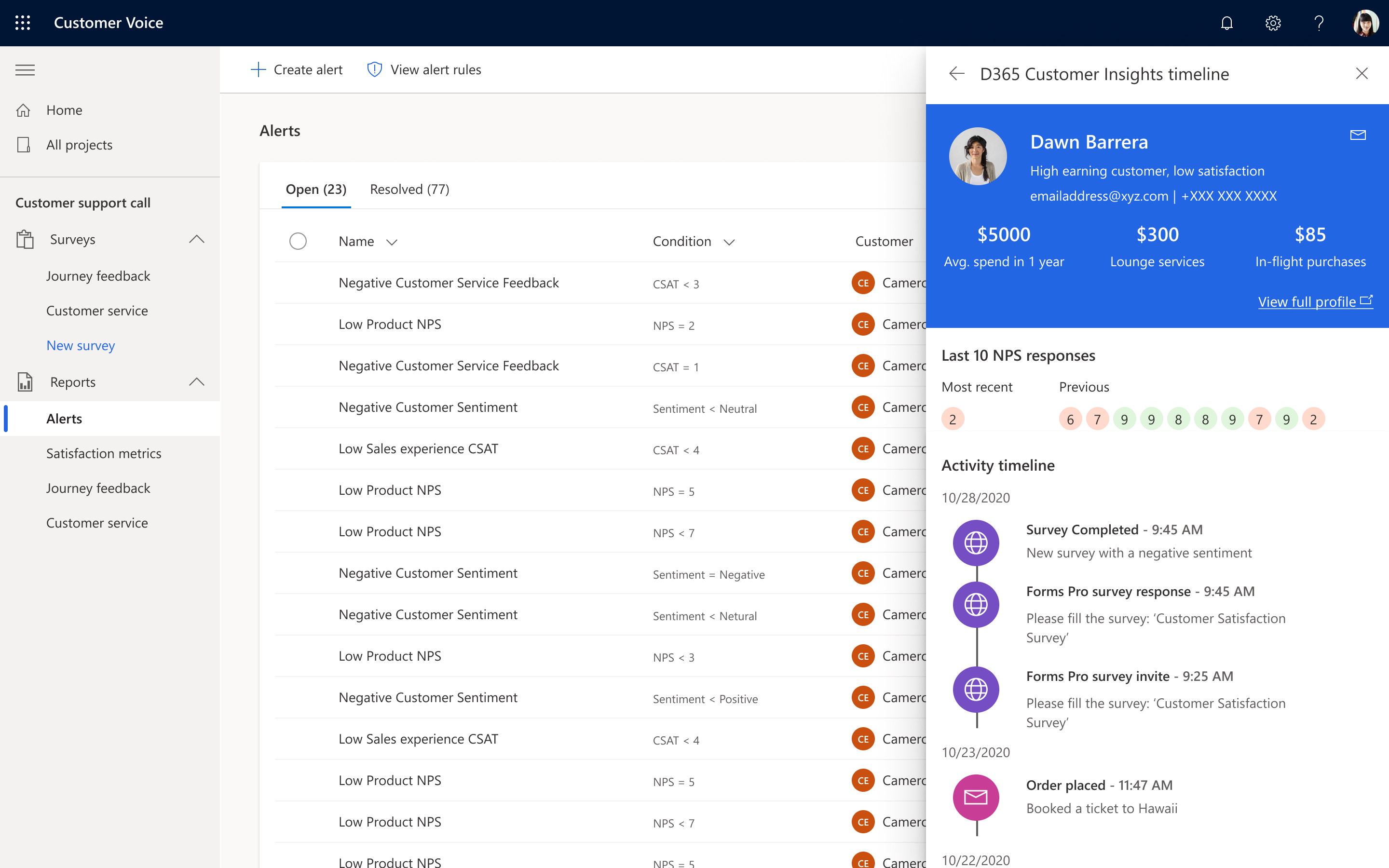Image resolution: width=1389 pixels, height=868 pixels.
Task: Select the open alerts checkbox at top
Action: point(298,241)
